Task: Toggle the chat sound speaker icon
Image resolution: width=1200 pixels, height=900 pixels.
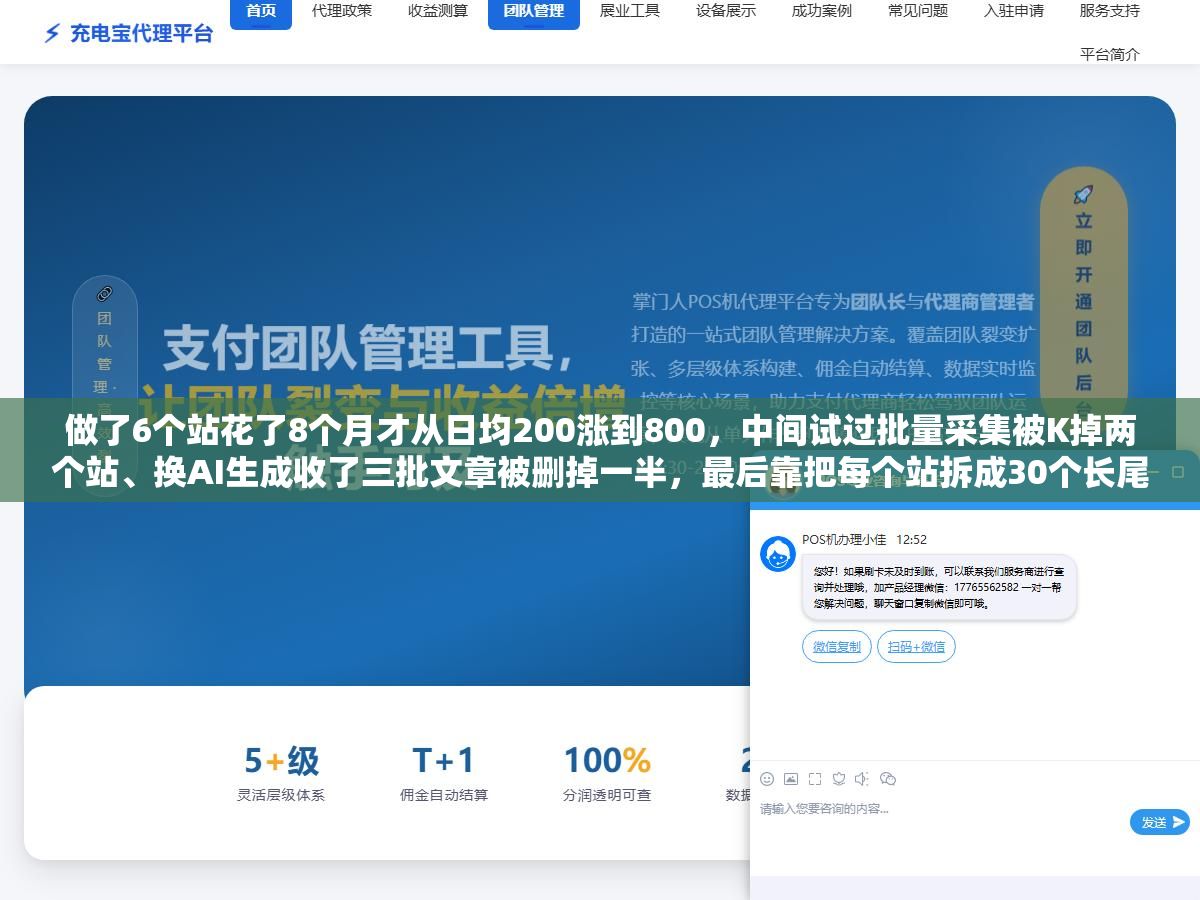Action: click(x=862, y=779)
